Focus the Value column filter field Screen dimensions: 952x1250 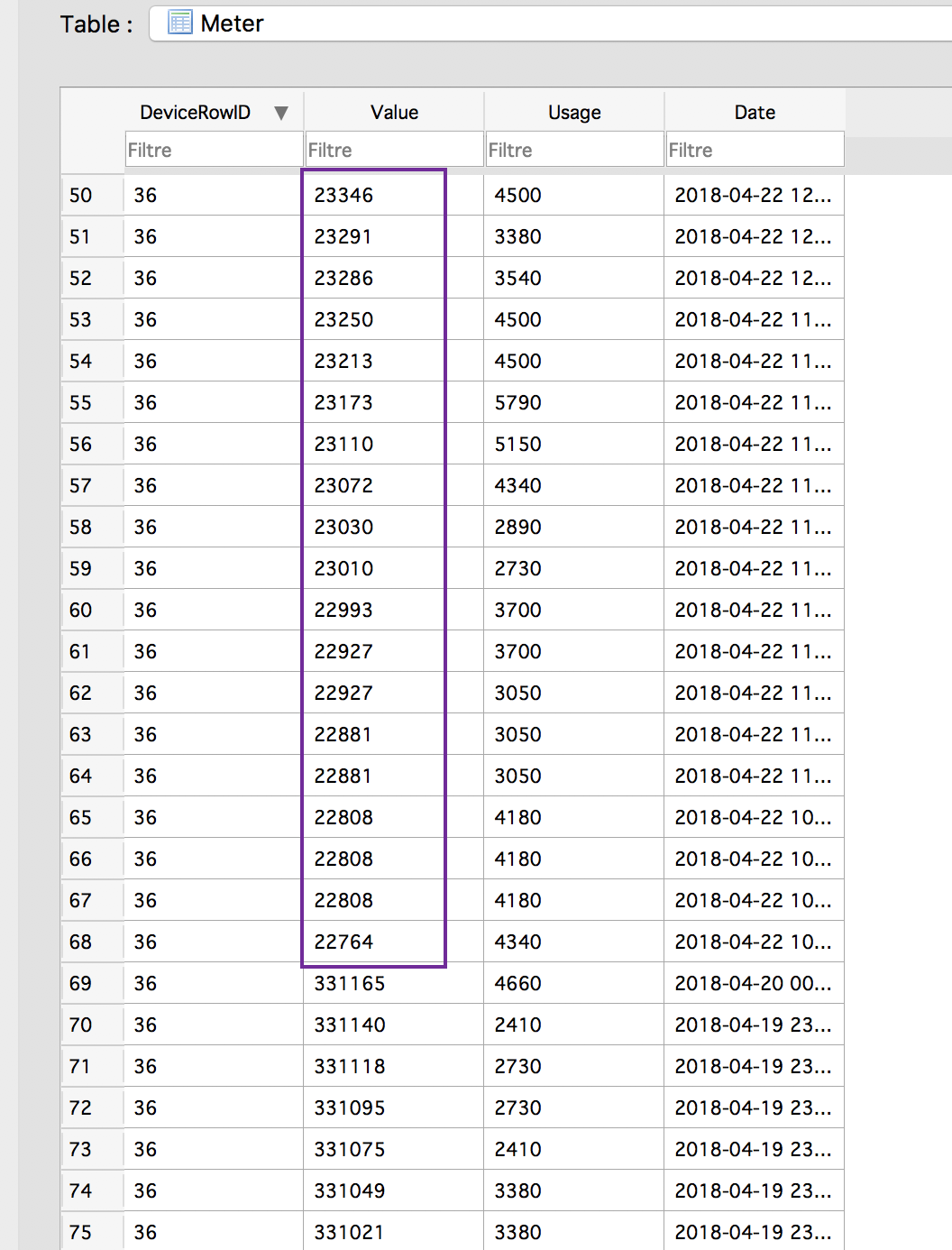point(395,150)
